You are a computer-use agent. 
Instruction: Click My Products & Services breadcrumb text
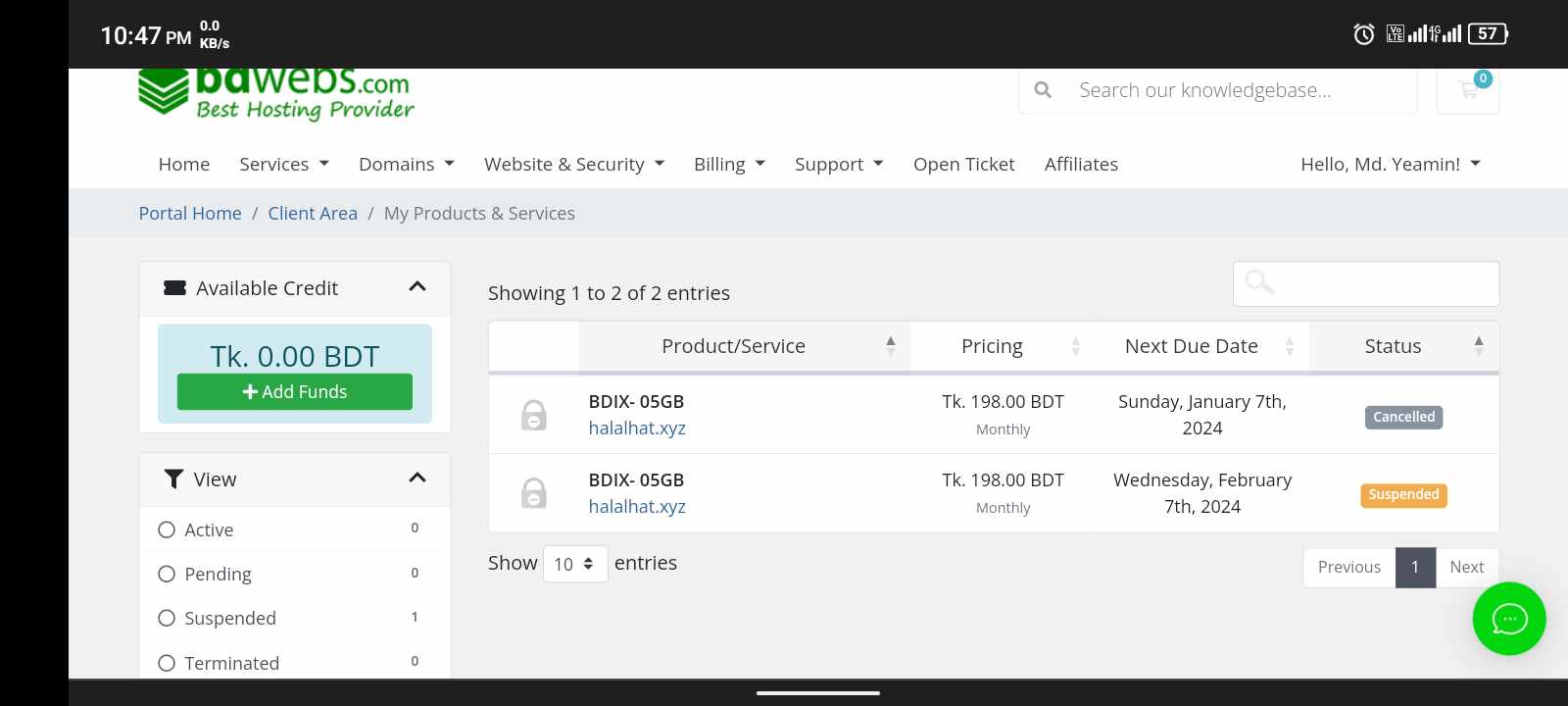(479, 213)
